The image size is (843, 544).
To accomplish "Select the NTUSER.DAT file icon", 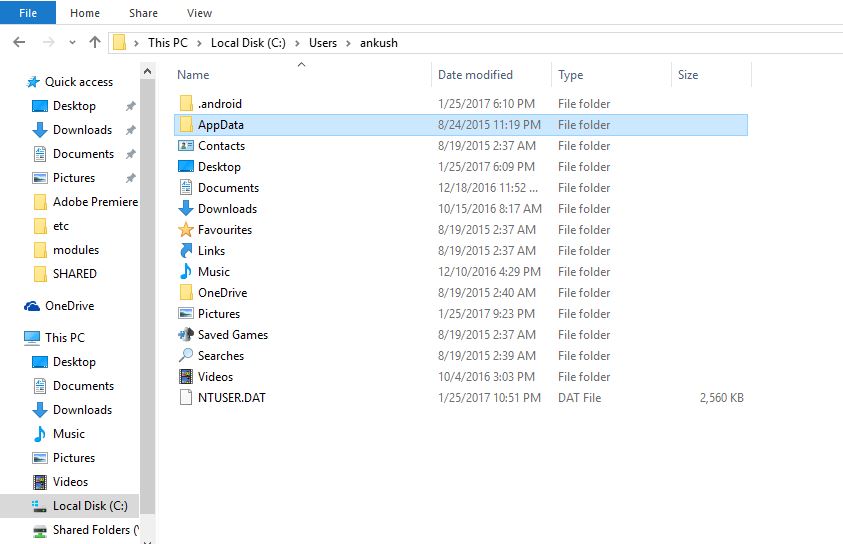I will click(x=186, y=397).
